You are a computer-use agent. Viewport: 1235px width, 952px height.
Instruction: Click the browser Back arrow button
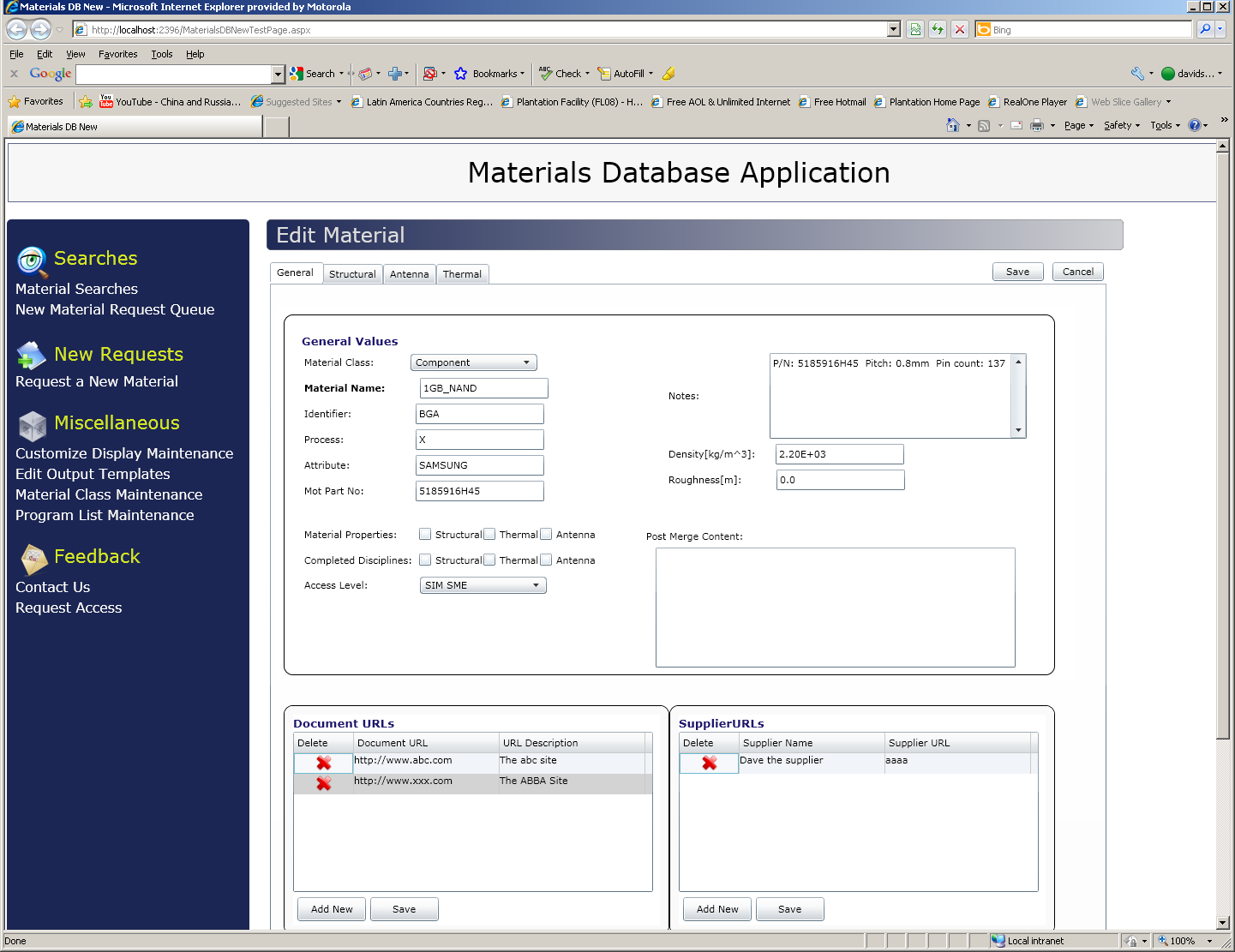[16, 29]
